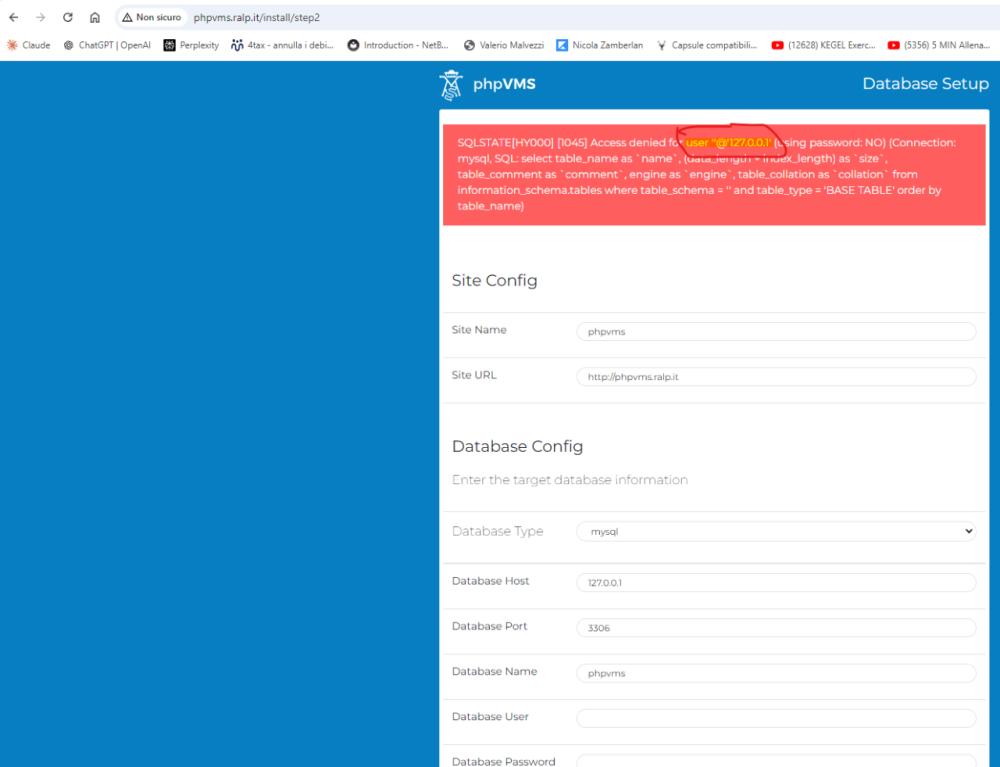The width and height of the screenshot is (1000, 767).
Task: Click the browser back arrow
Action: [x=14, y=18]
